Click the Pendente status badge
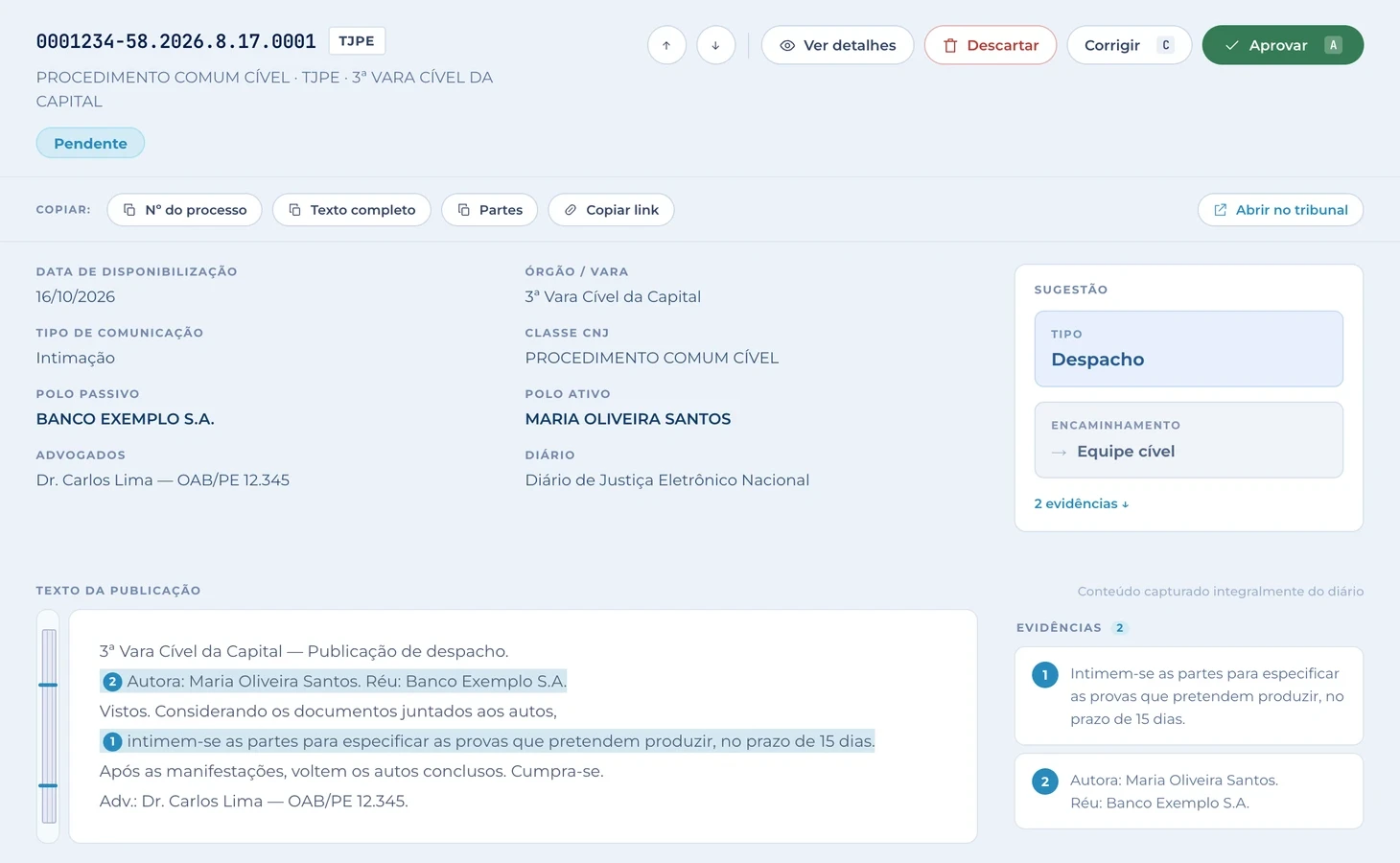 point(90,143)
